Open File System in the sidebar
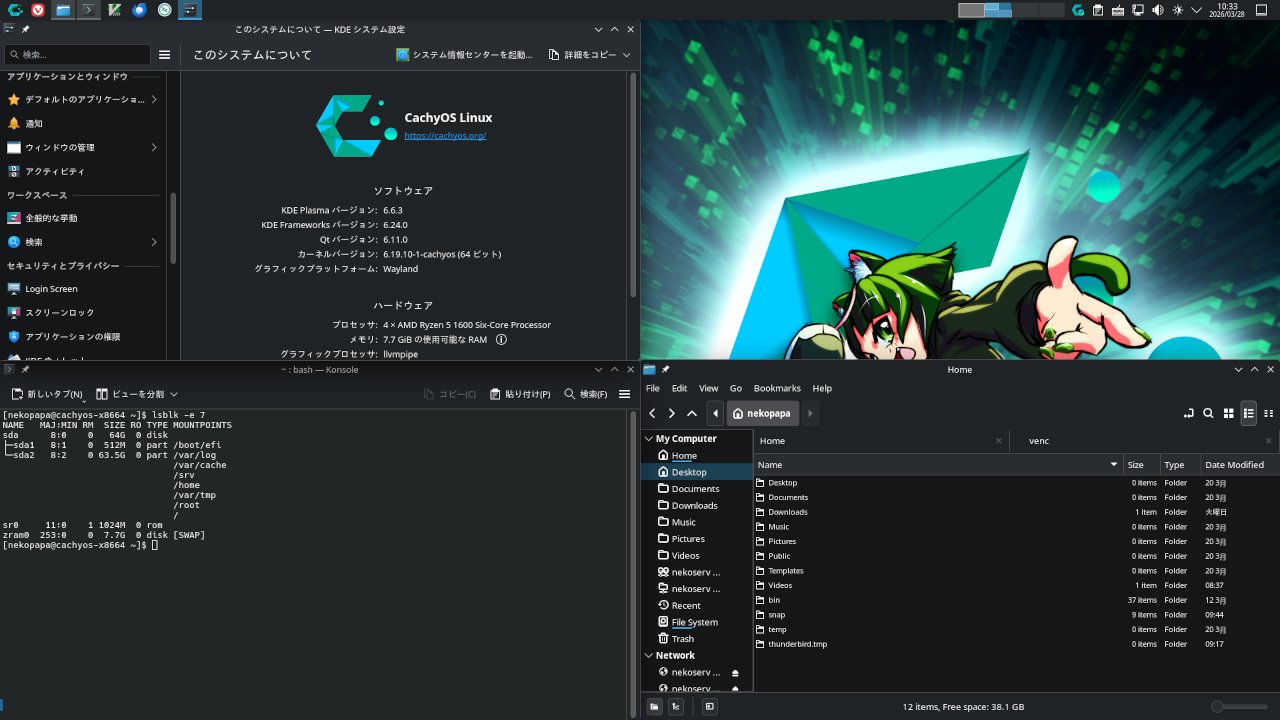This screenshot has width=1280, height=720. coord(697,622)
